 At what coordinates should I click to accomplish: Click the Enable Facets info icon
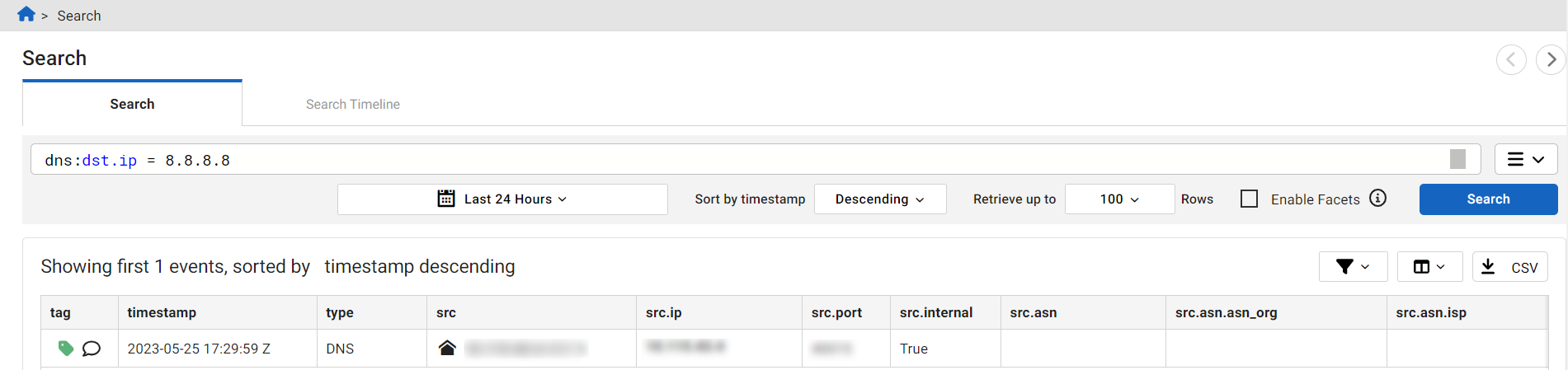point(1377,199)
